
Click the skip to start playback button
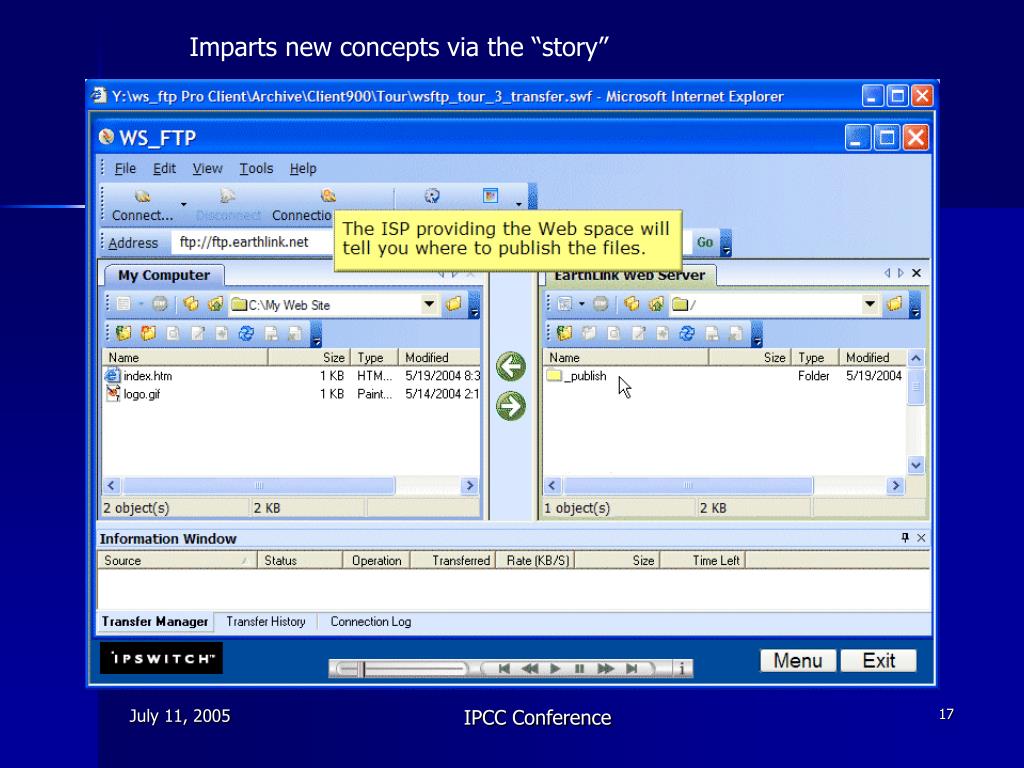(x=504, y=668)
